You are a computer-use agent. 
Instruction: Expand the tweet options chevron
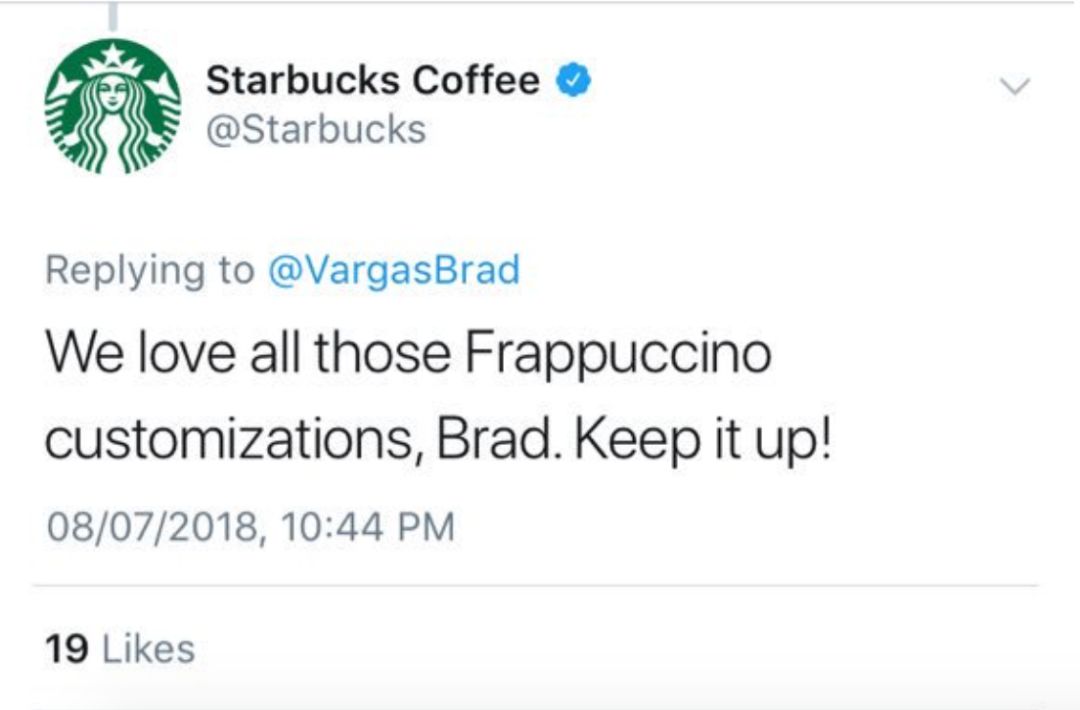1015,87
